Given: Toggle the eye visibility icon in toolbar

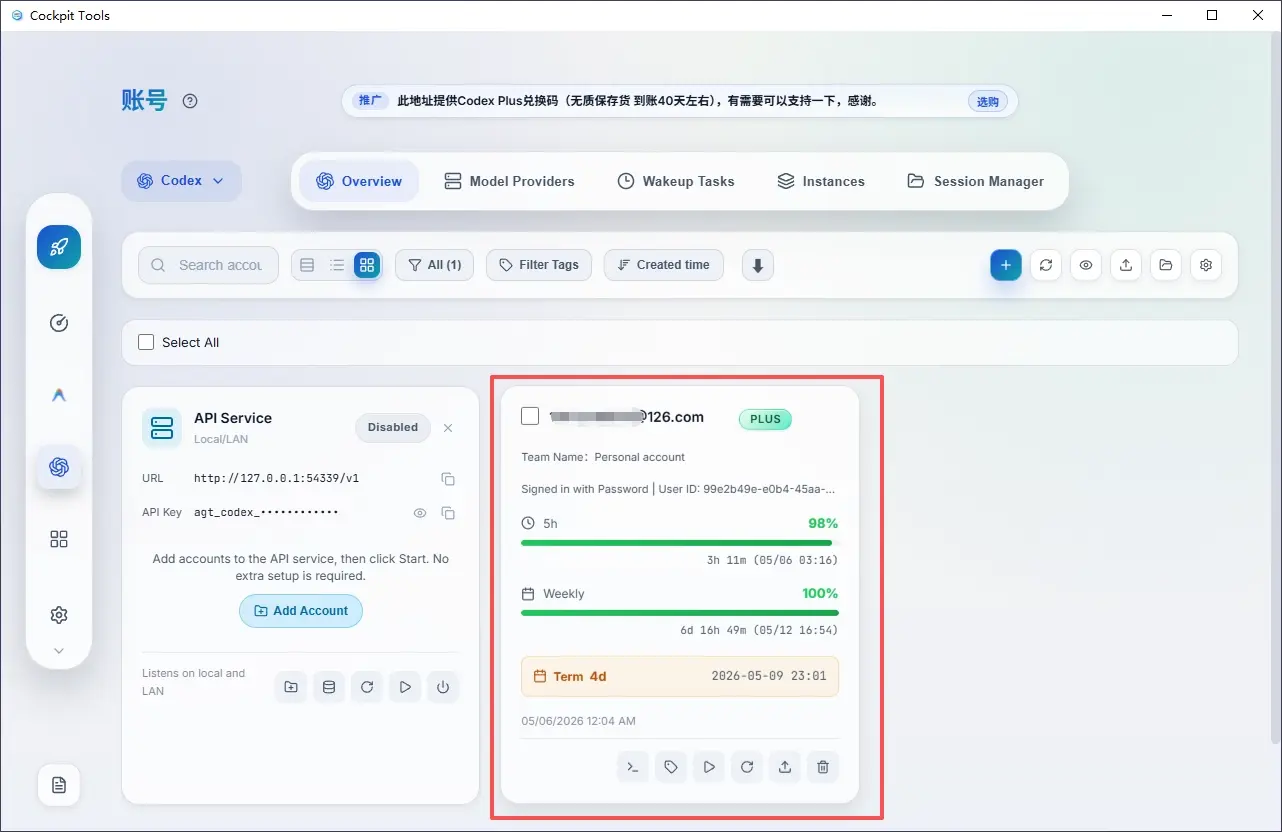Looking at the screenshot, I should (x=1086, y=265).
